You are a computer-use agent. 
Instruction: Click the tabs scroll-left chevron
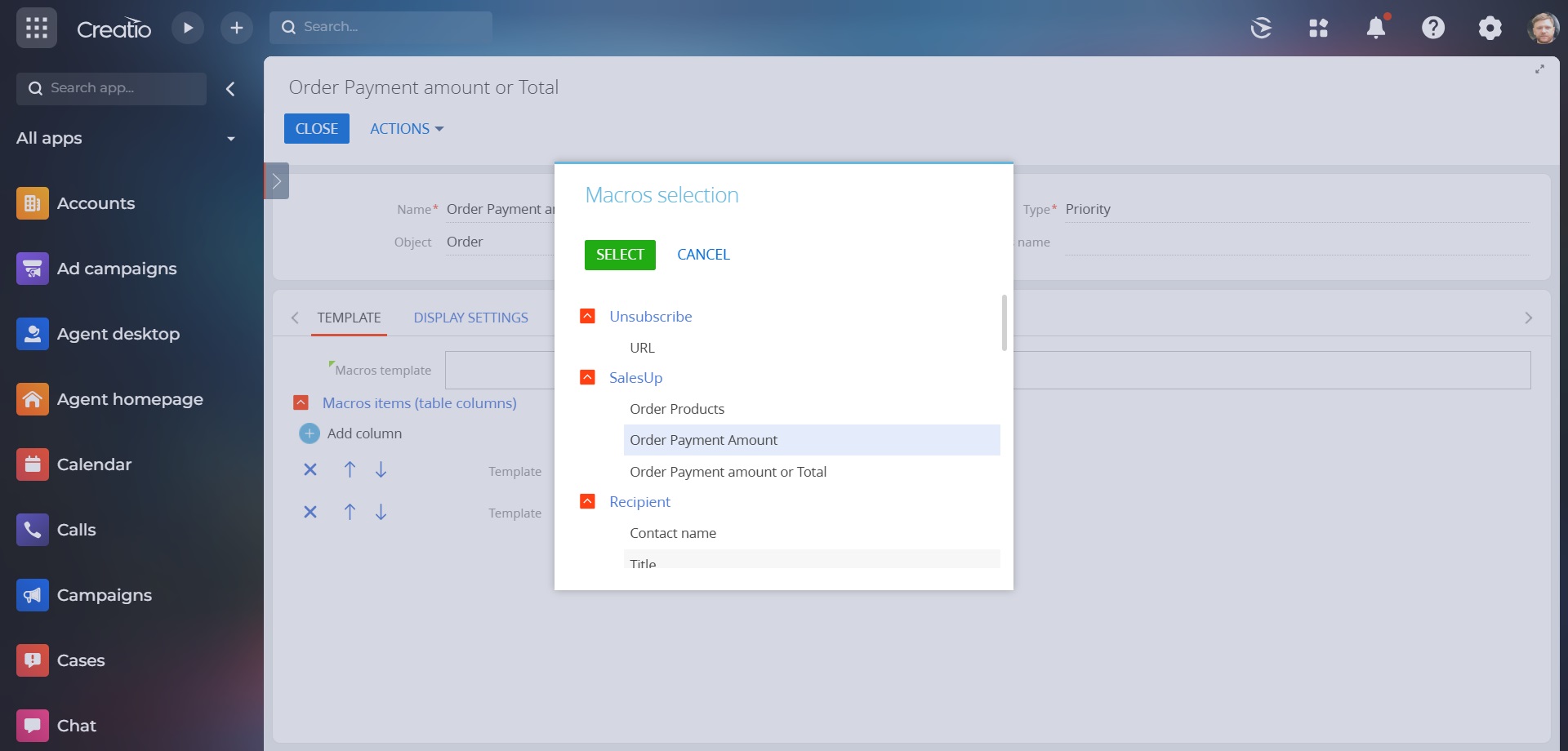[295, 318]
